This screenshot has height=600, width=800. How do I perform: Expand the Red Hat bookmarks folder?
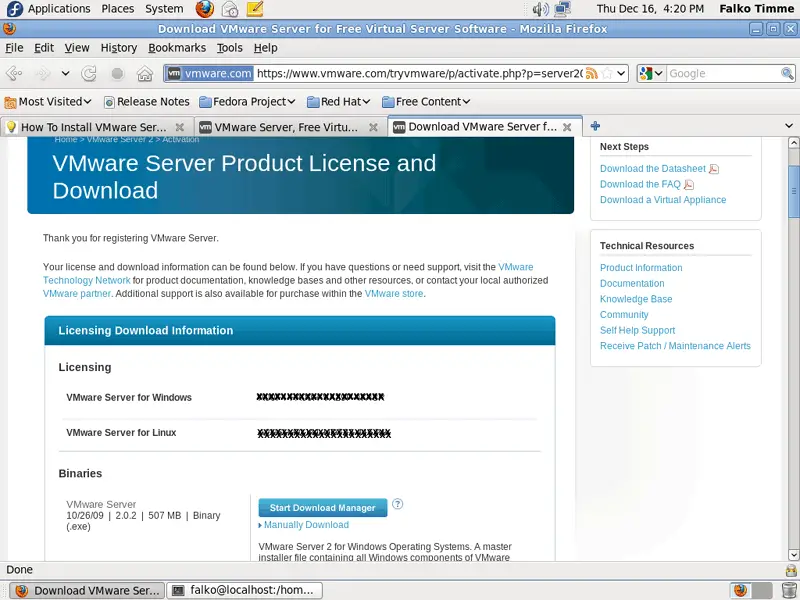[339, 102]
